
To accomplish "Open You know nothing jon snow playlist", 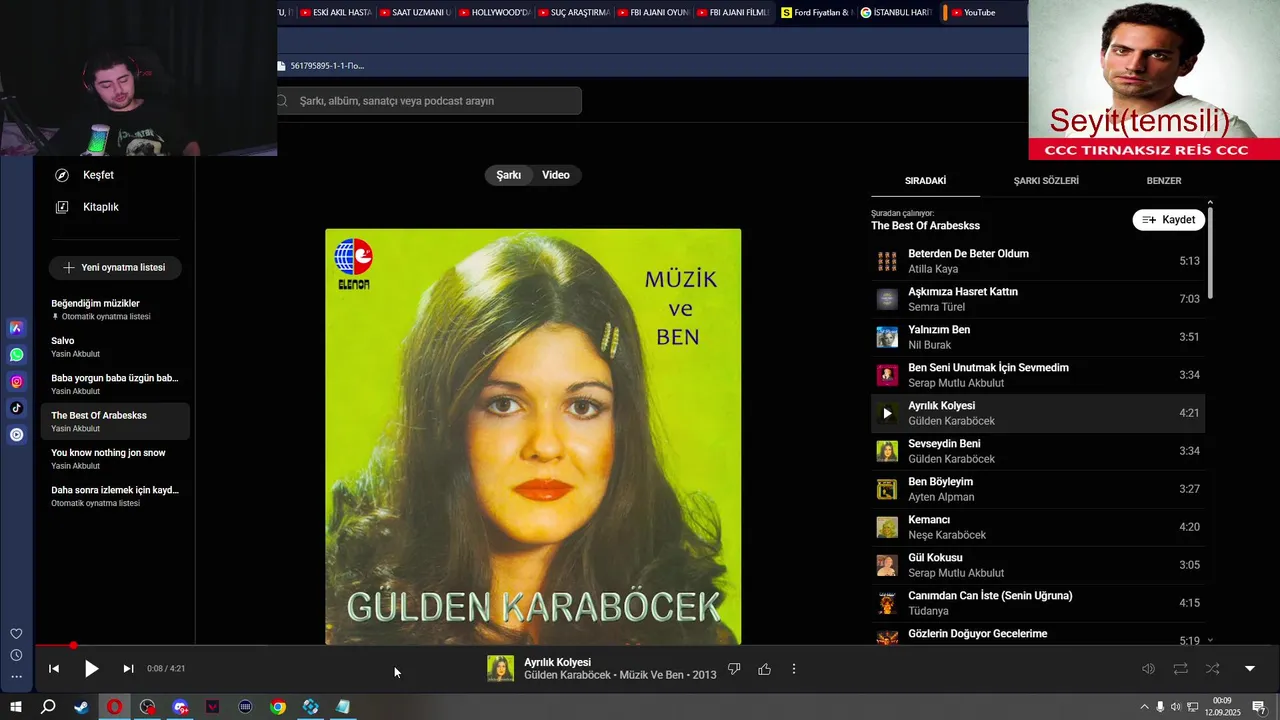I will (115, 459).
